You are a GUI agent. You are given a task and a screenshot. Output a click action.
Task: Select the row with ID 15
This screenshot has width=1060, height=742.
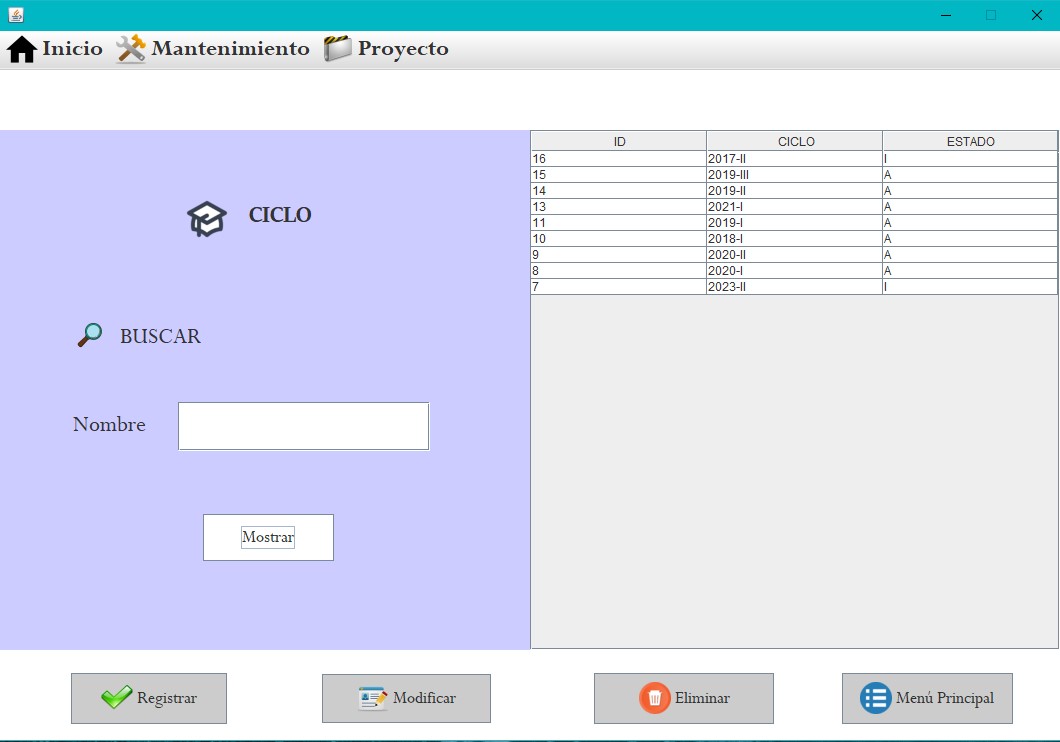794,174
